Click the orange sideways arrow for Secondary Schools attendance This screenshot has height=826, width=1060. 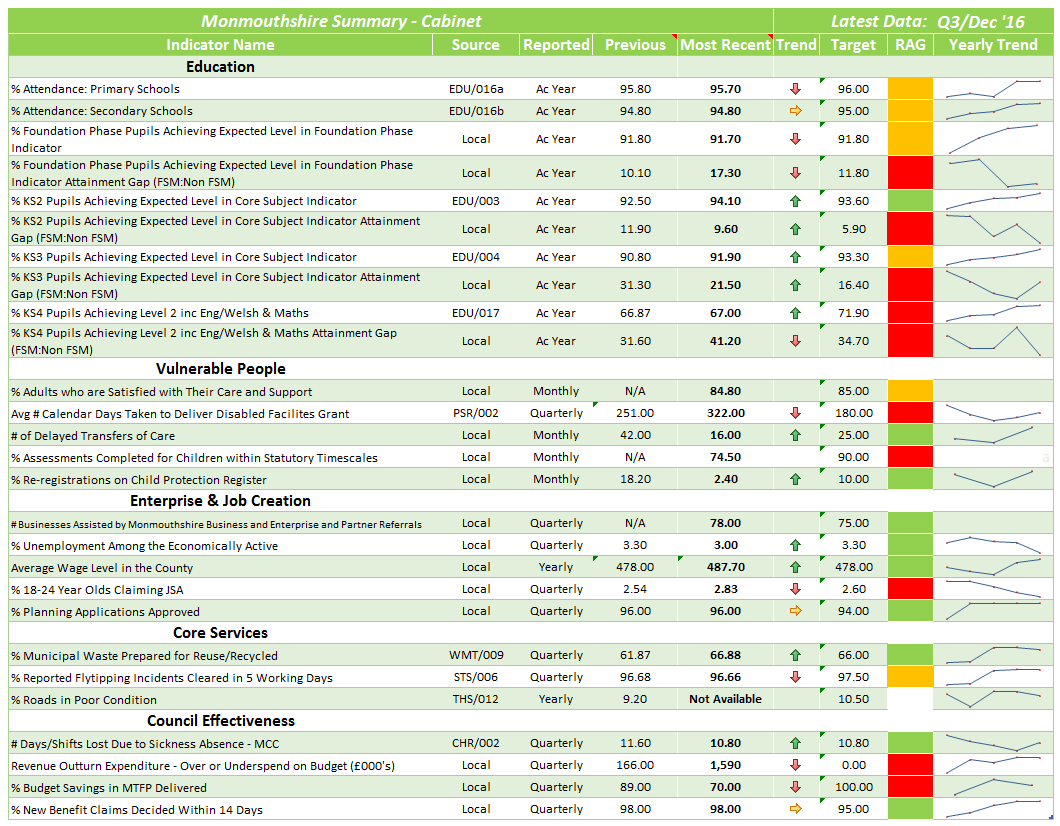(x=796, y=111)
